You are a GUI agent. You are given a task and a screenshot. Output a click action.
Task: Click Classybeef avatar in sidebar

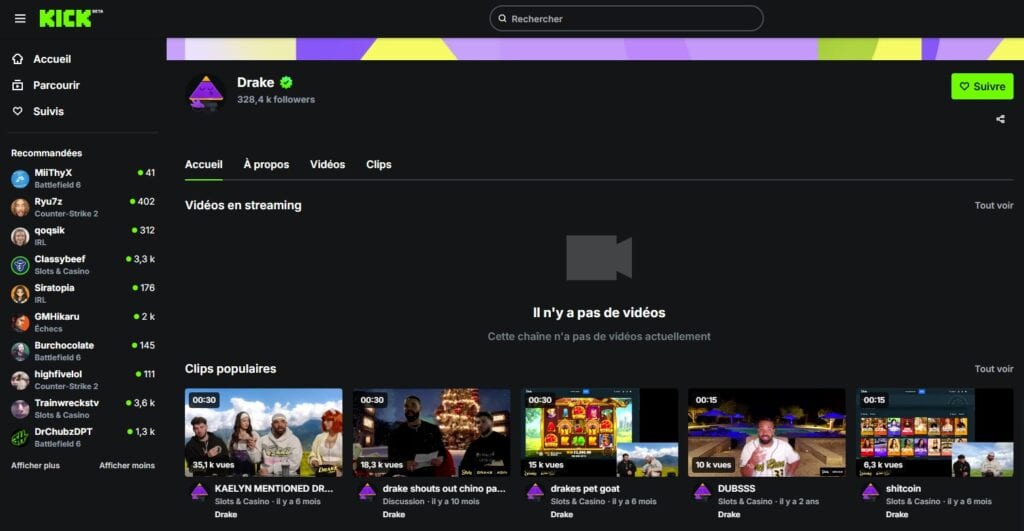20,265
